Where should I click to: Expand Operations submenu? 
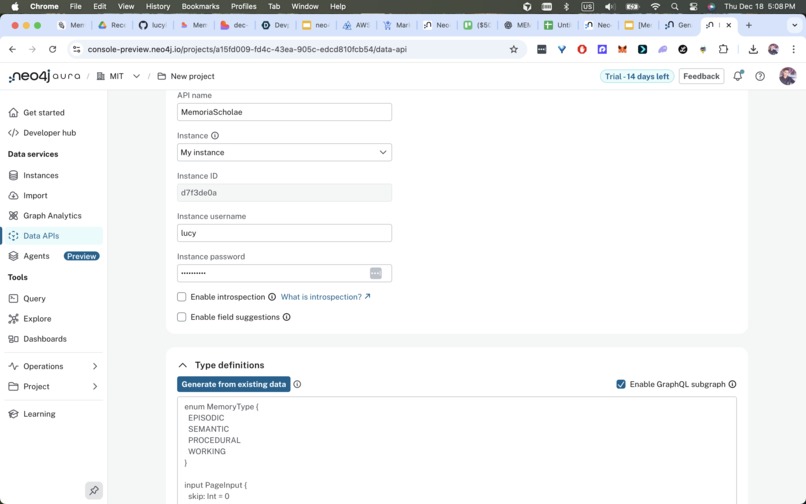coord(95,366)
